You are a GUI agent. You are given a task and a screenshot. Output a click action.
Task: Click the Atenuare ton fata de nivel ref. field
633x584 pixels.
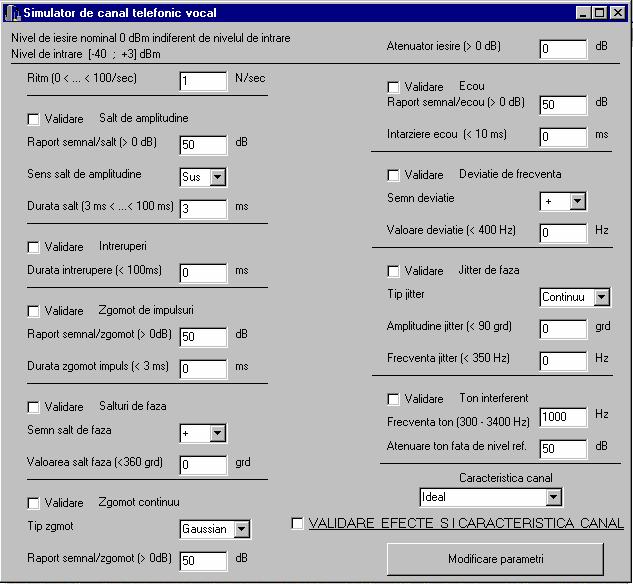563,449
